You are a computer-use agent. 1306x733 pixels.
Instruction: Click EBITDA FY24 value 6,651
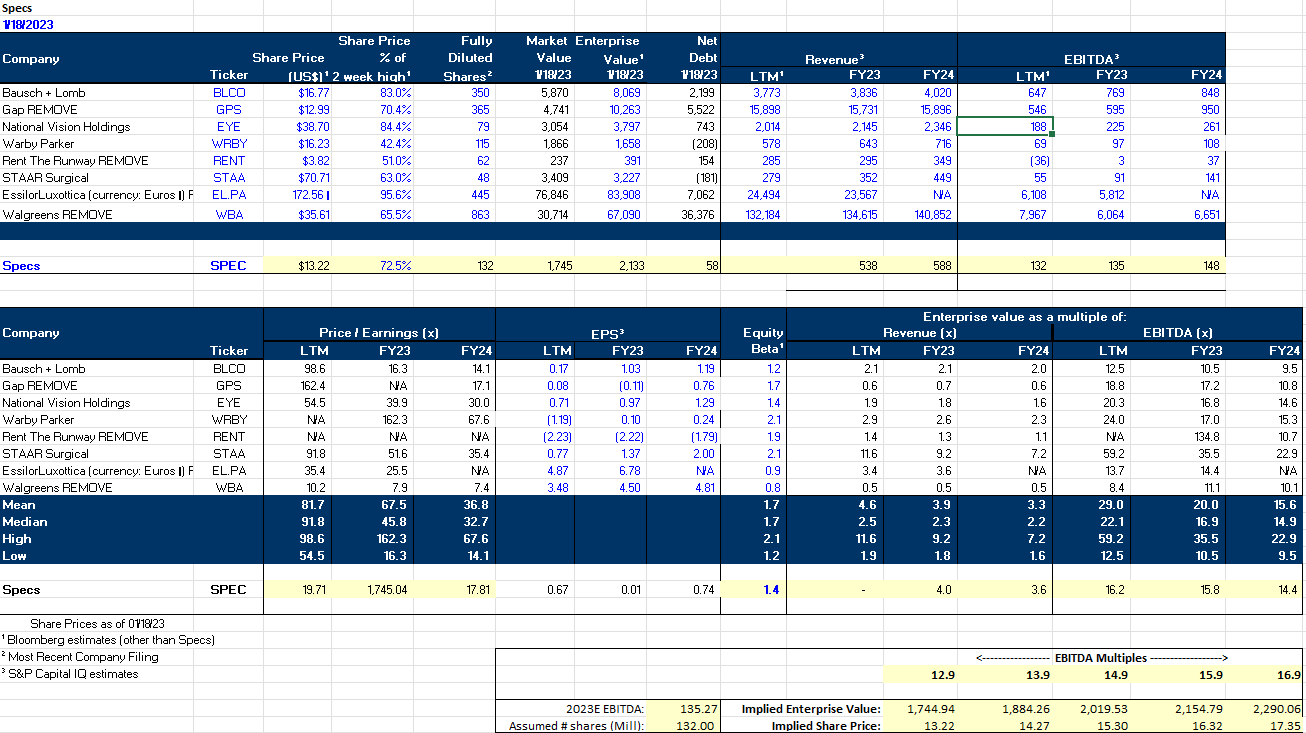click(x=1205, y=214)
